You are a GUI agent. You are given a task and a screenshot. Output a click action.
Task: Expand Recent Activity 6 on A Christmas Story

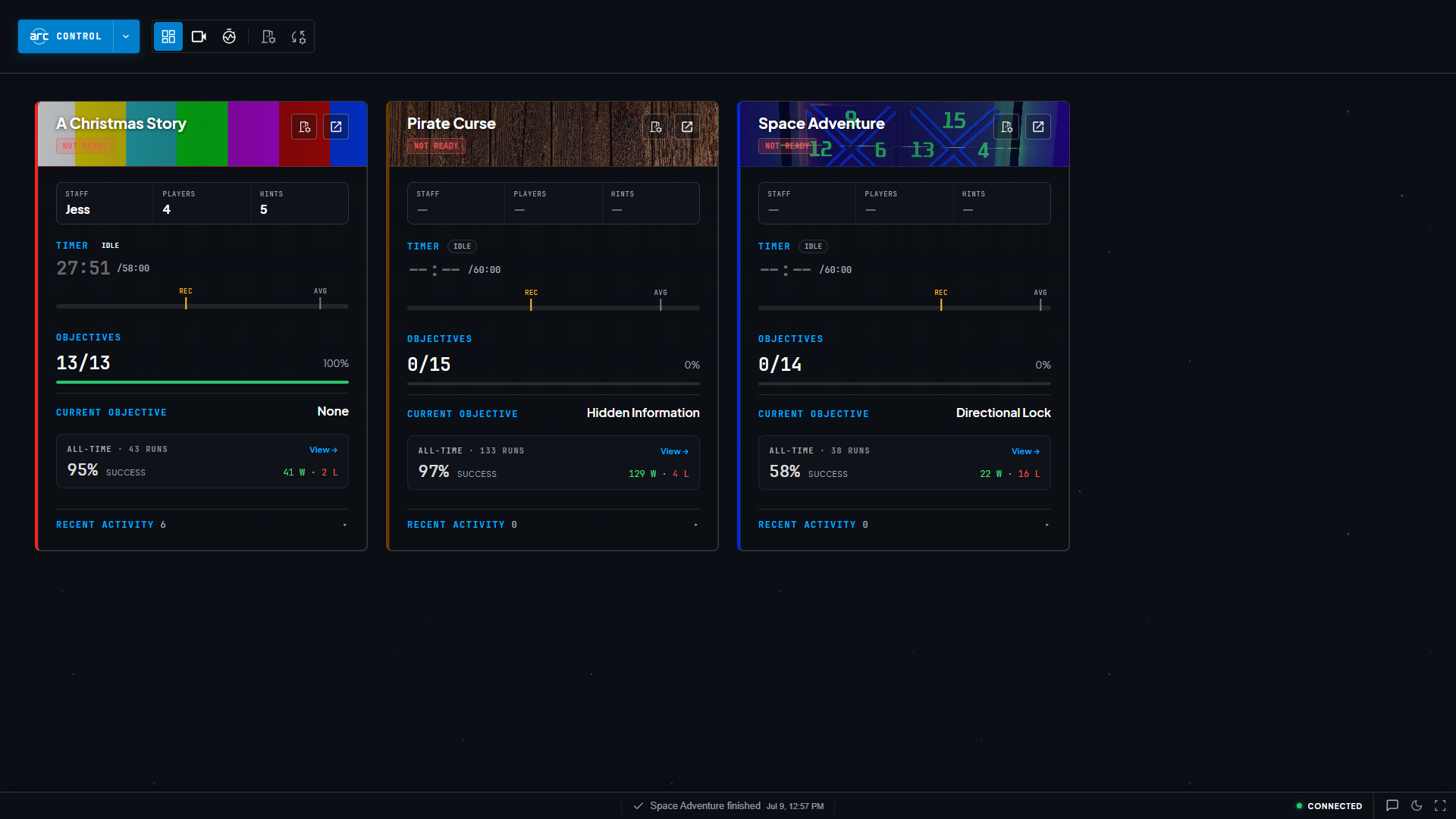[x=202, y=525]
